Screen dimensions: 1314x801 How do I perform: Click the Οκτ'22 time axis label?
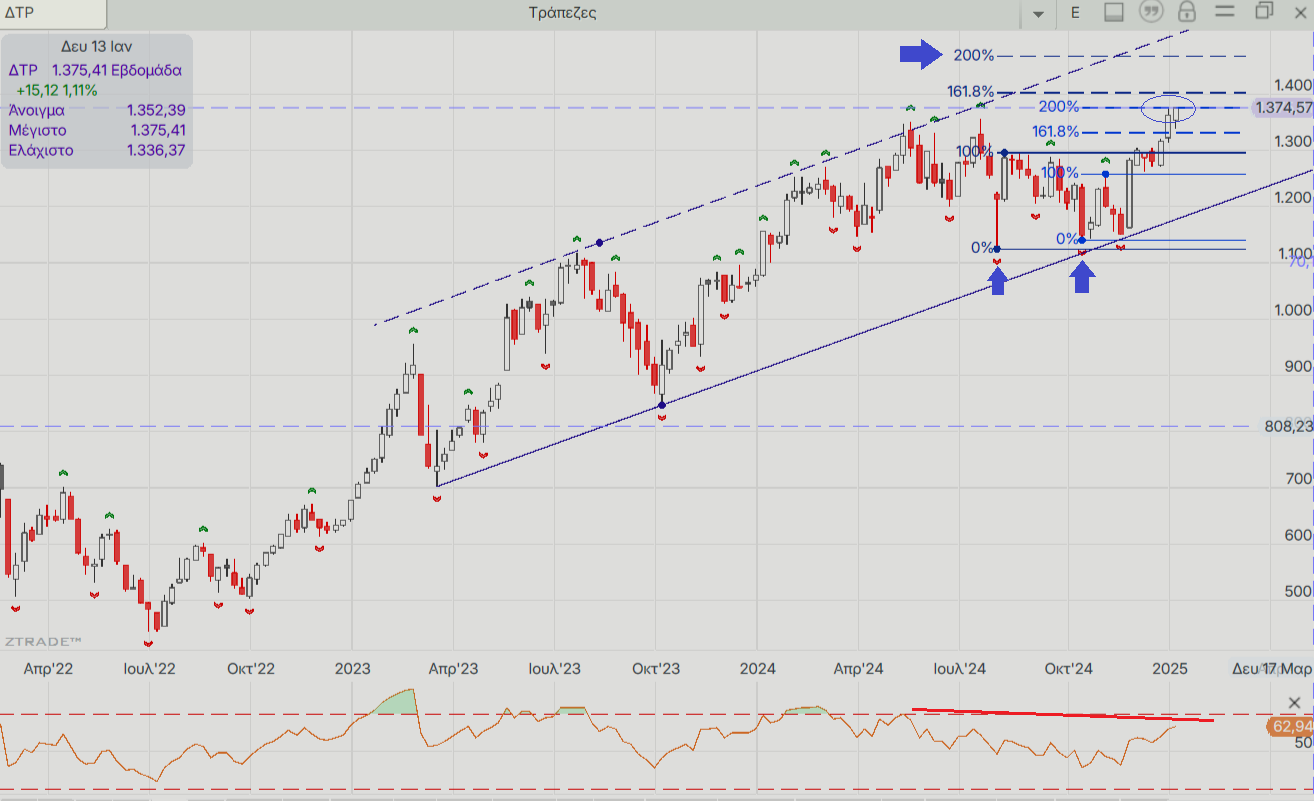(250, 668)
